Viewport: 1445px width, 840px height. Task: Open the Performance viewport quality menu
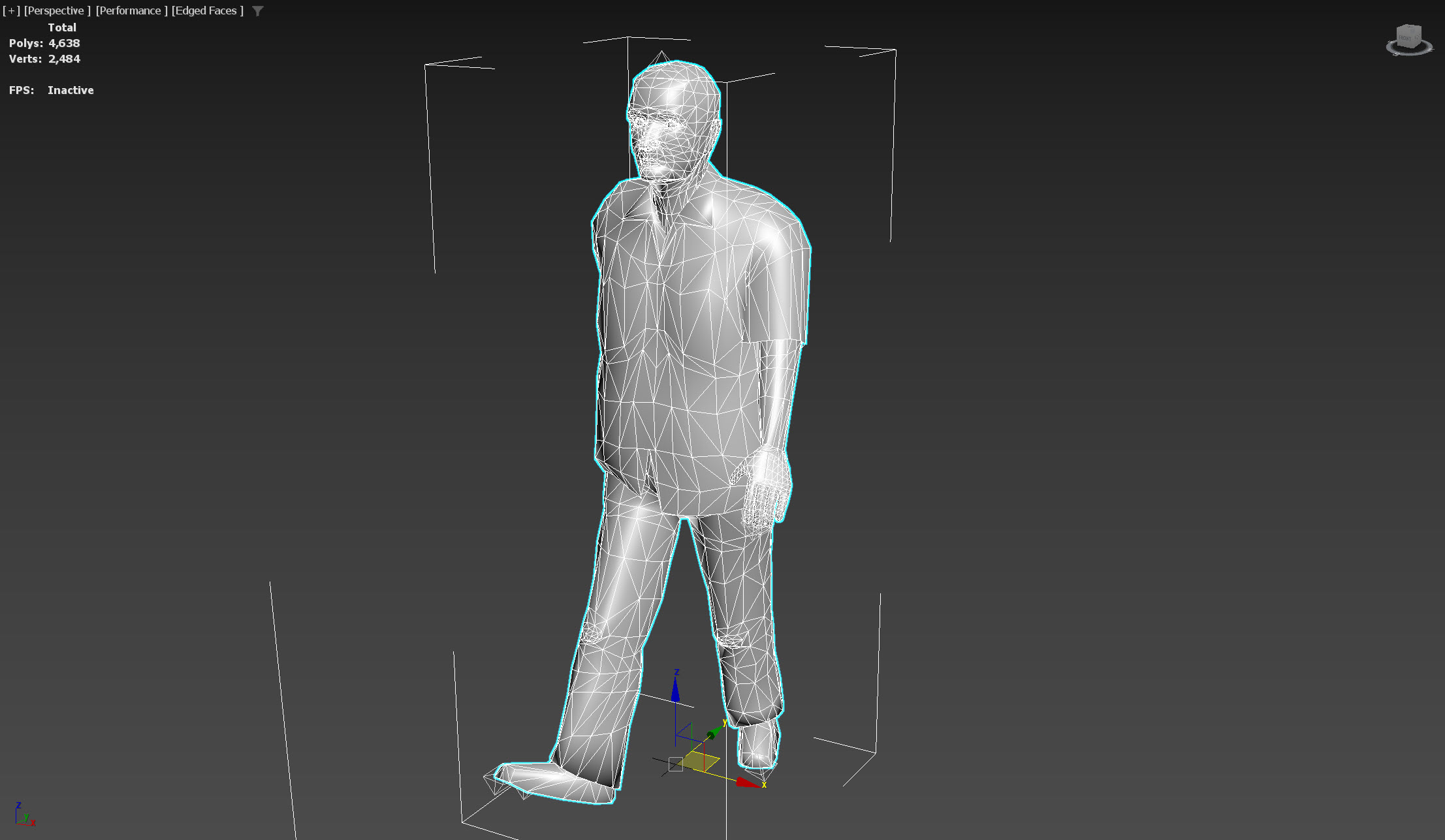point(131,11)
